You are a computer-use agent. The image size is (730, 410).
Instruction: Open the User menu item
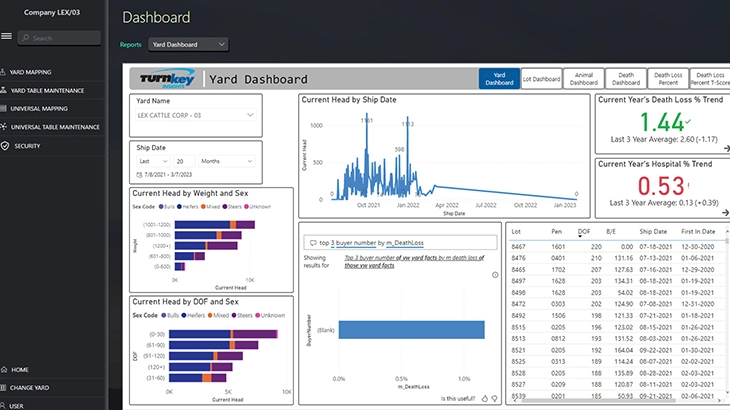click(16, 406)
